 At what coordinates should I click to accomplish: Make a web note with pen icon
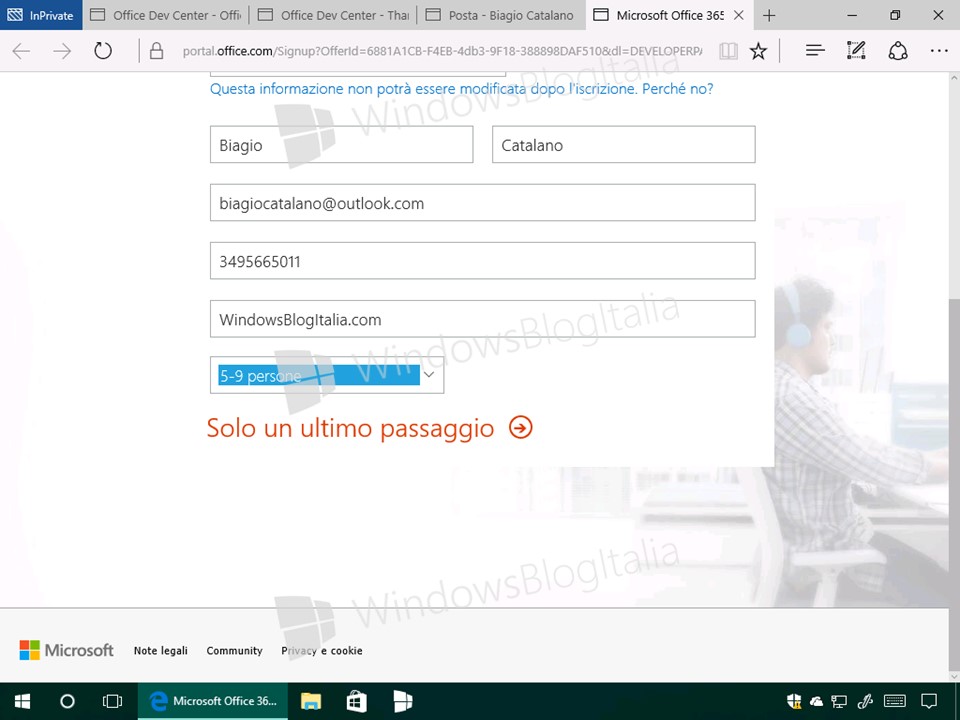point(856,51)
